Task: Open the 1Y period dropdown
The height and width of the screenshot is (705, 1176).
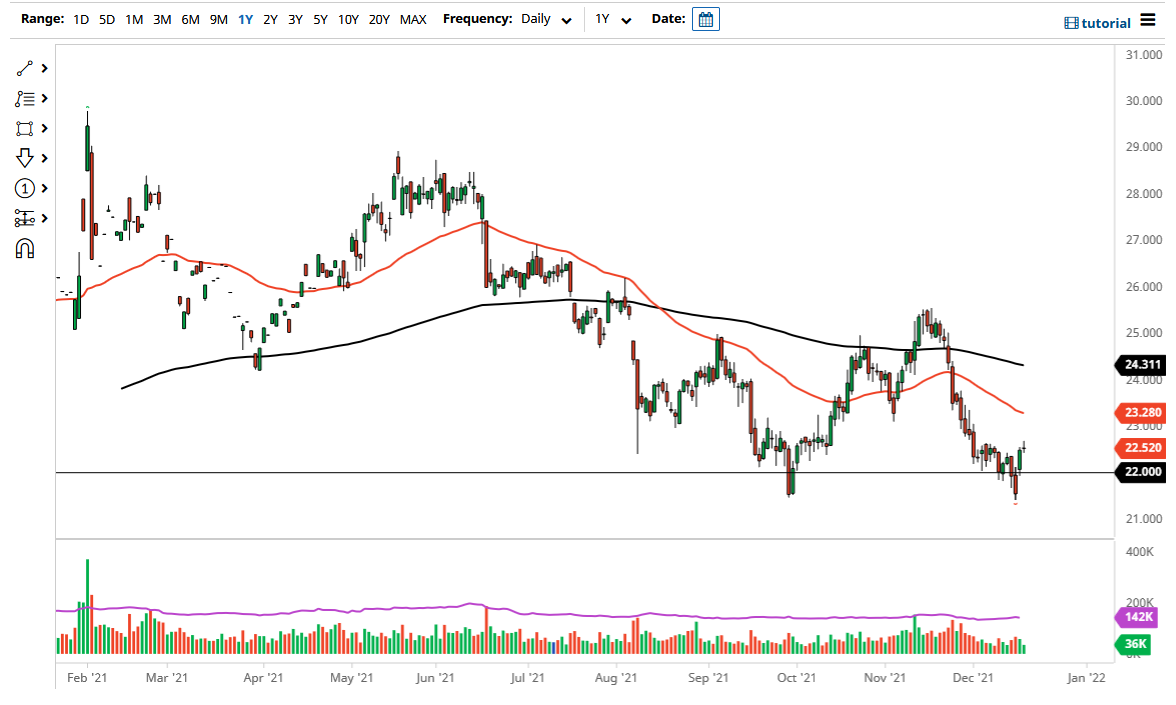Action: coord(613,19)
